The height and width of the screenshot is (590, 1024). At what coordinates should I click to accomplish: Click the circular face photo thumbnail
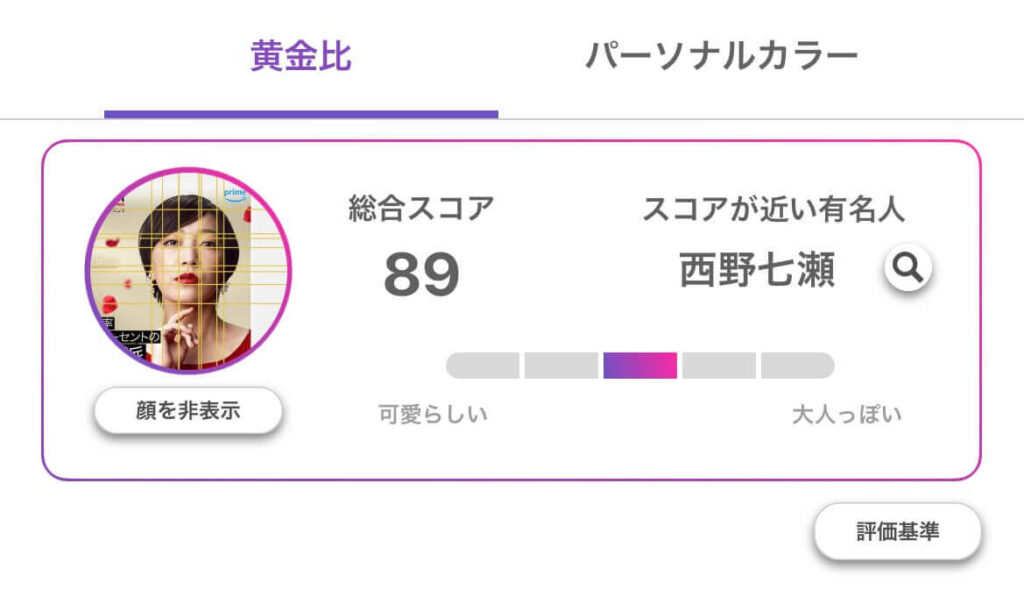click(189, 270)
